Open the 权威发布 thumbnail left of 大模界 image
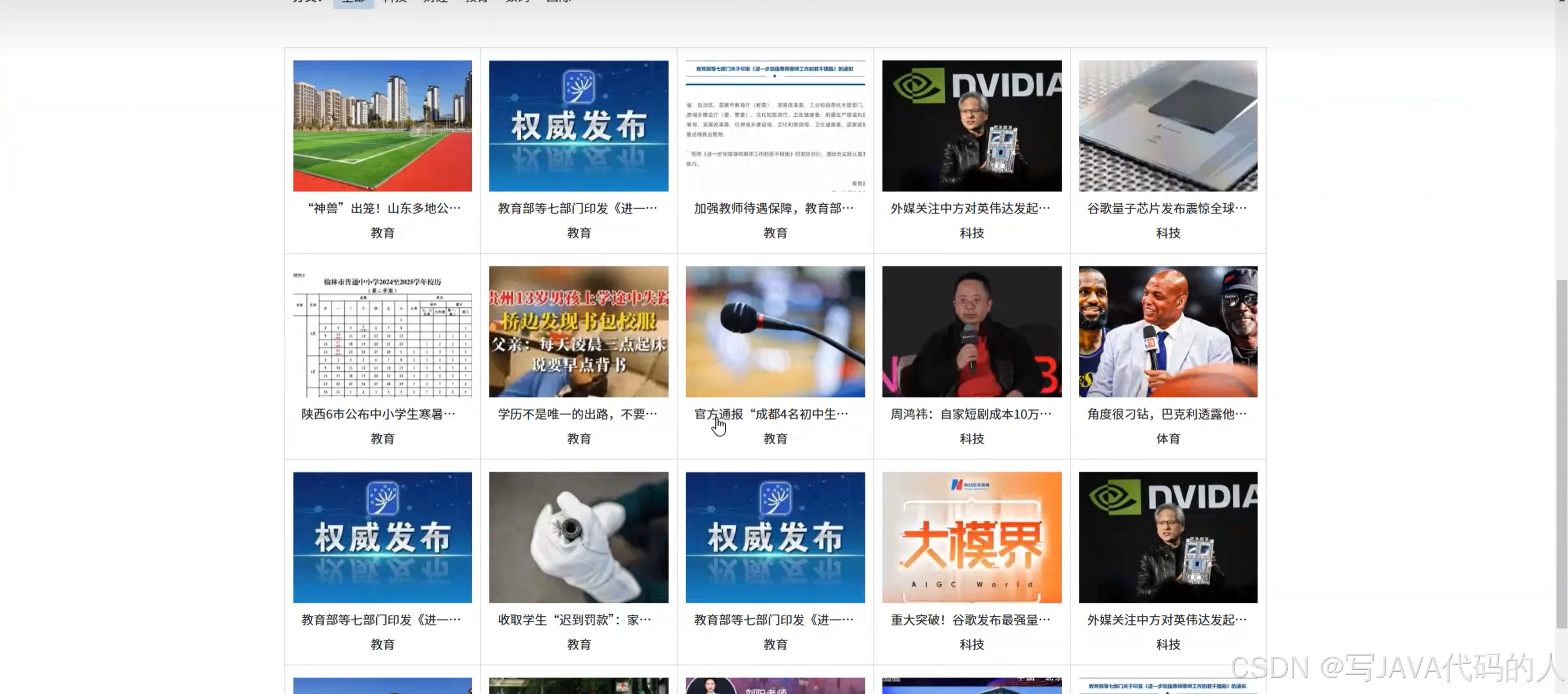The image size is (1568, 694). 775,538
